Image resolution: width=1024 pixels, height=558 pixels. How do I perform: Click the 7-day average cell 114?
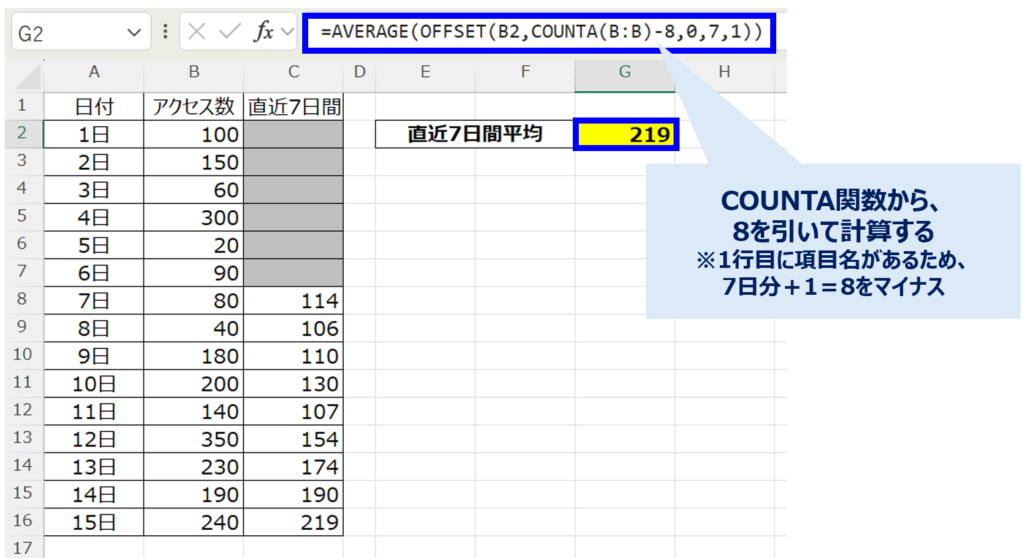click(294, 301)
